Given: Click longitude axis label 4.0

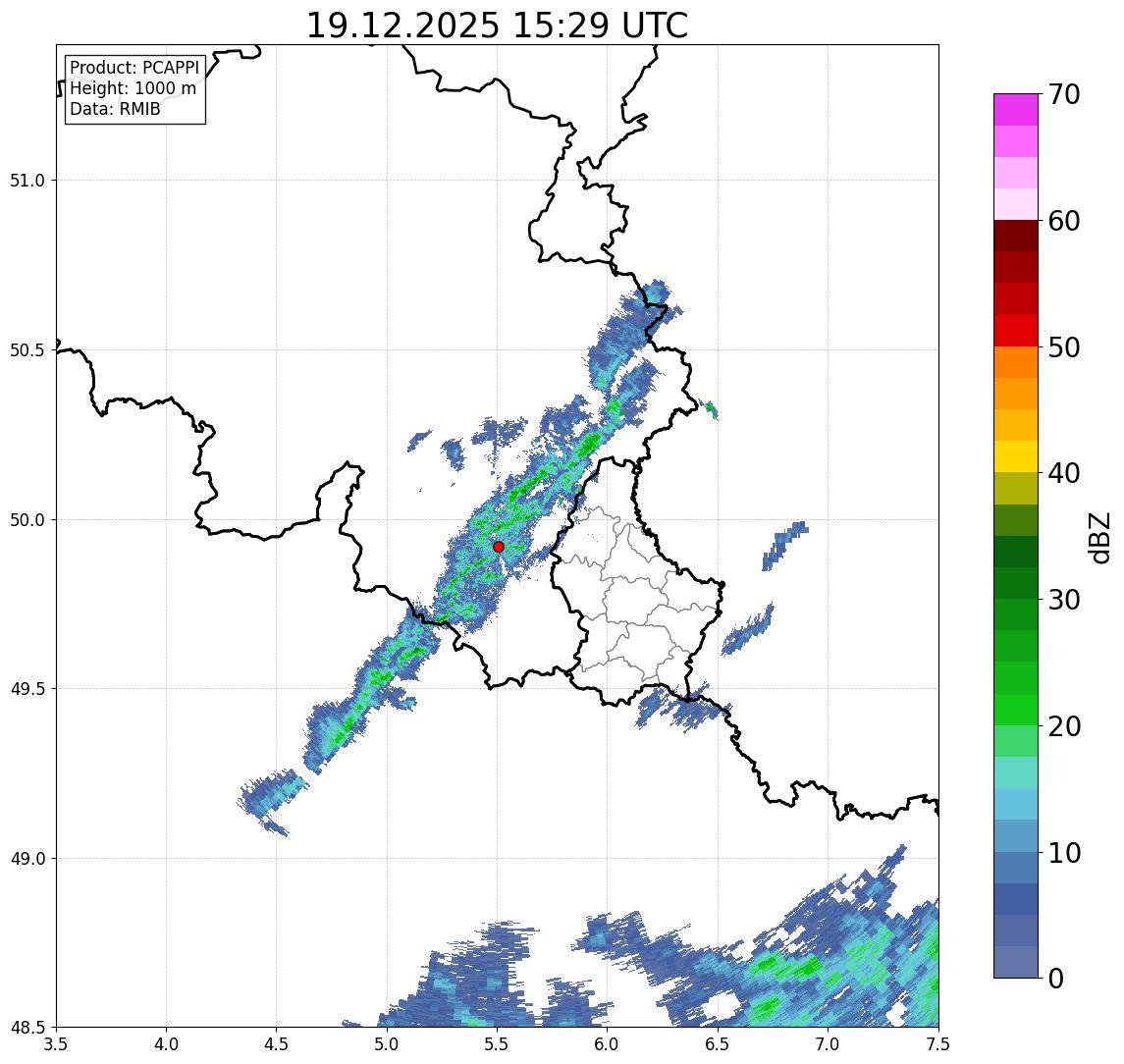Looking at the screenshot, I should click(166, 1043).
